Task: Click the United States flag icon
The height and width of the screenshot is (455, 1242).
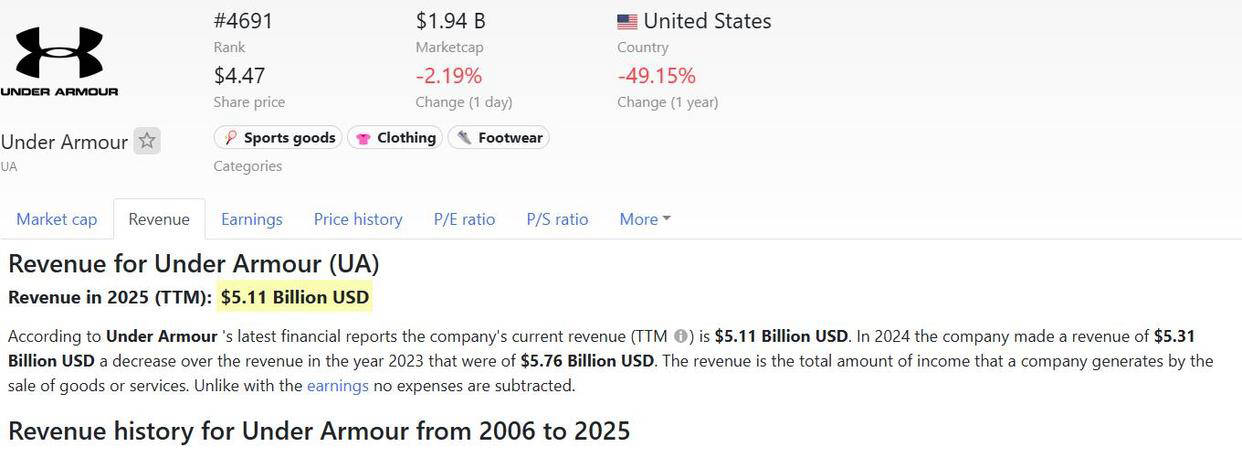Action: (x=627, y=21)
